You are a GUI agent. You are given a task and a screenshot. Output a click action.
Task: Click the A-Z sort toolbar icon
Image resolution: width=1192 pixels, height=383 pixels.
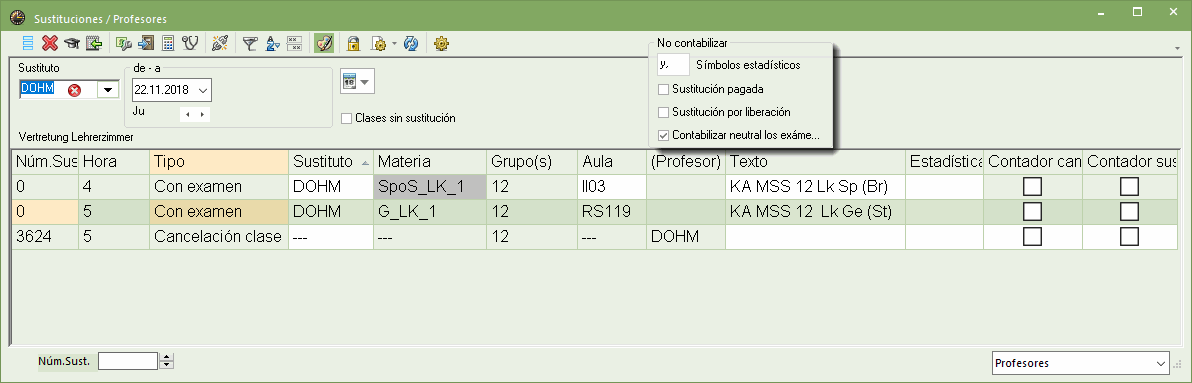pos(273,43)
